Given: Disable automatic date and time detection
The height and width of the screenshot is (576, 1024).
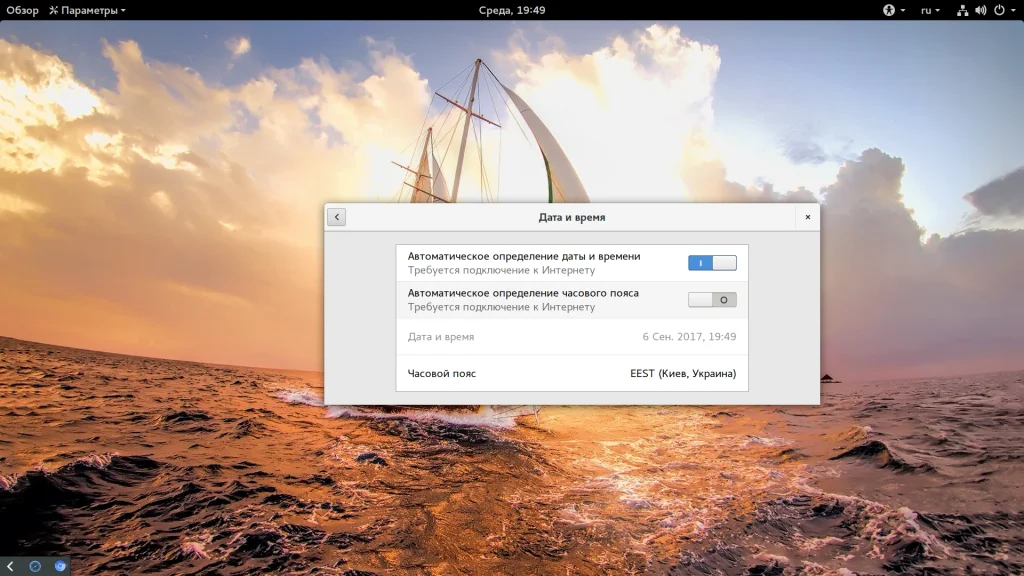Looking at the screenshot, I should (x=712, y=263).
